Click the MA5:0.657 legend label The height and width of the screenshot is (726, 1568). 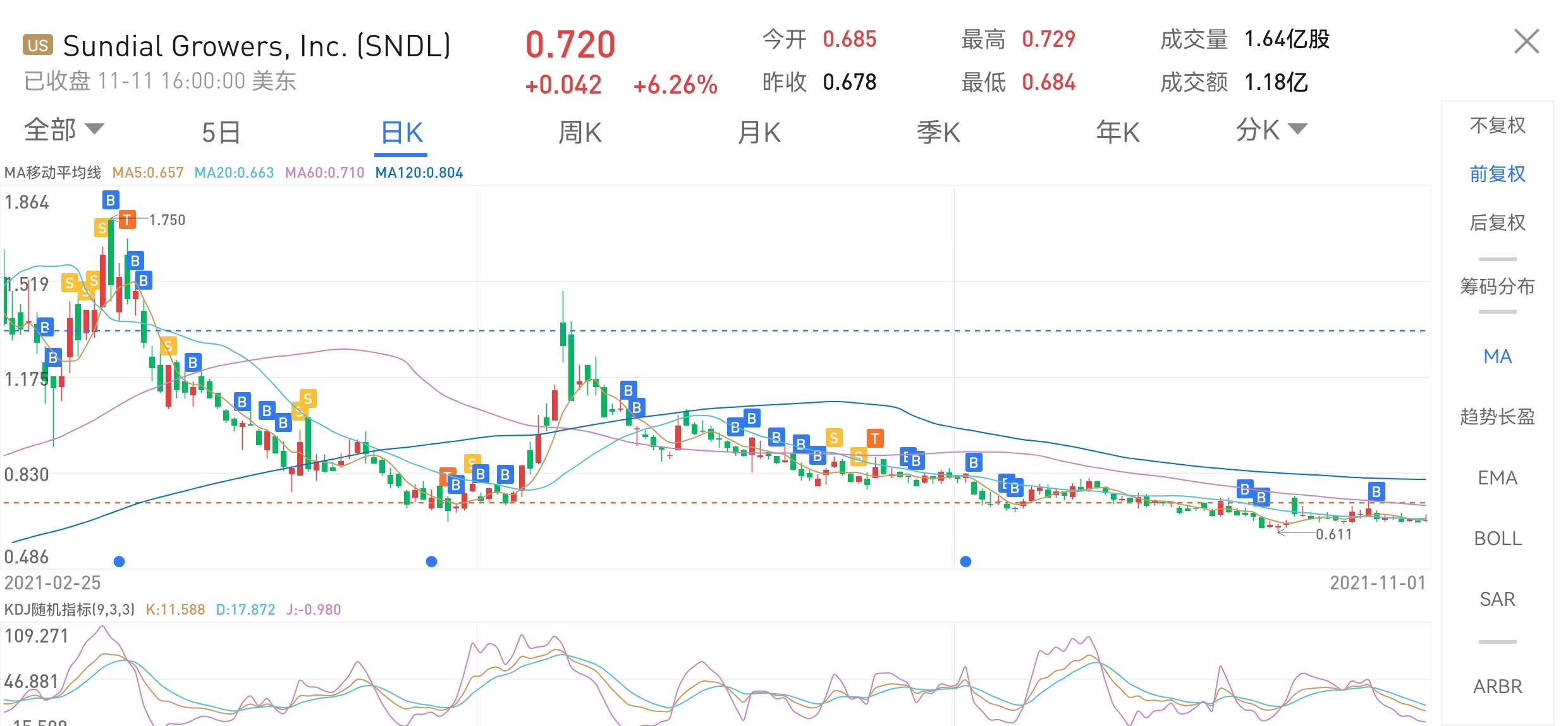coord(148,173)
